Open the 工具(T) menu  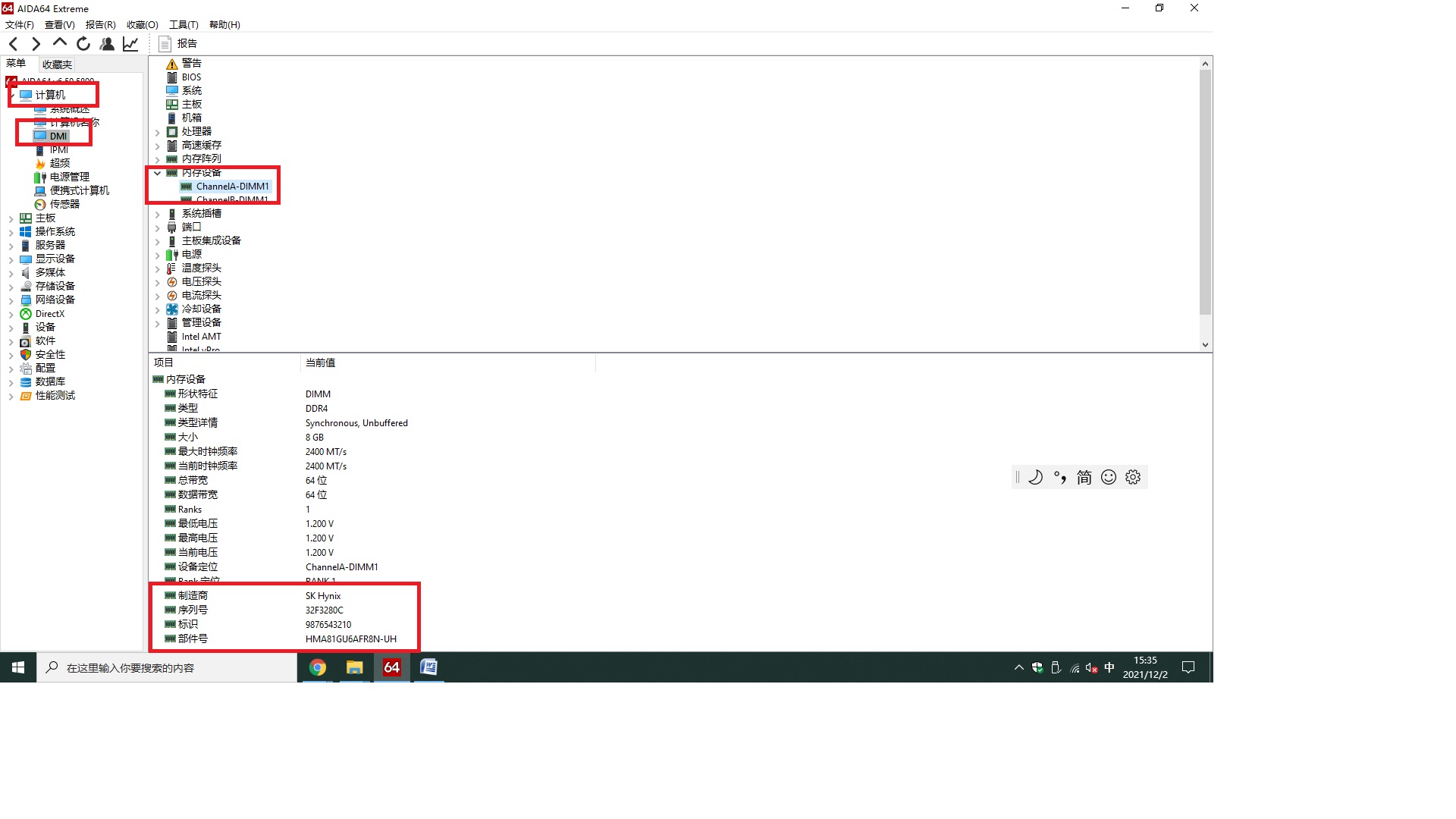pyautogui.click(x=184, y=24)
